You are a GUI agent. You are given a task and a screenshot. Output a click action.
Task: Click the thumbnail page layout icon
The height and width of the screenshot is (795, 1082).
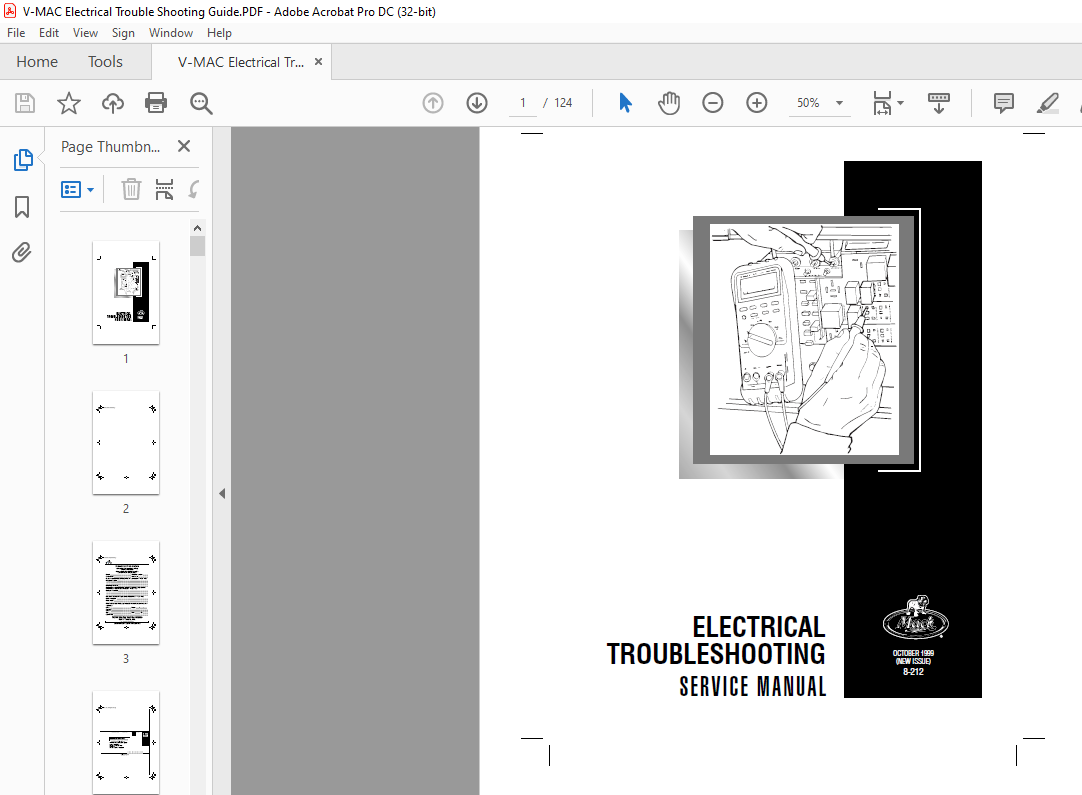coord(164,189)
